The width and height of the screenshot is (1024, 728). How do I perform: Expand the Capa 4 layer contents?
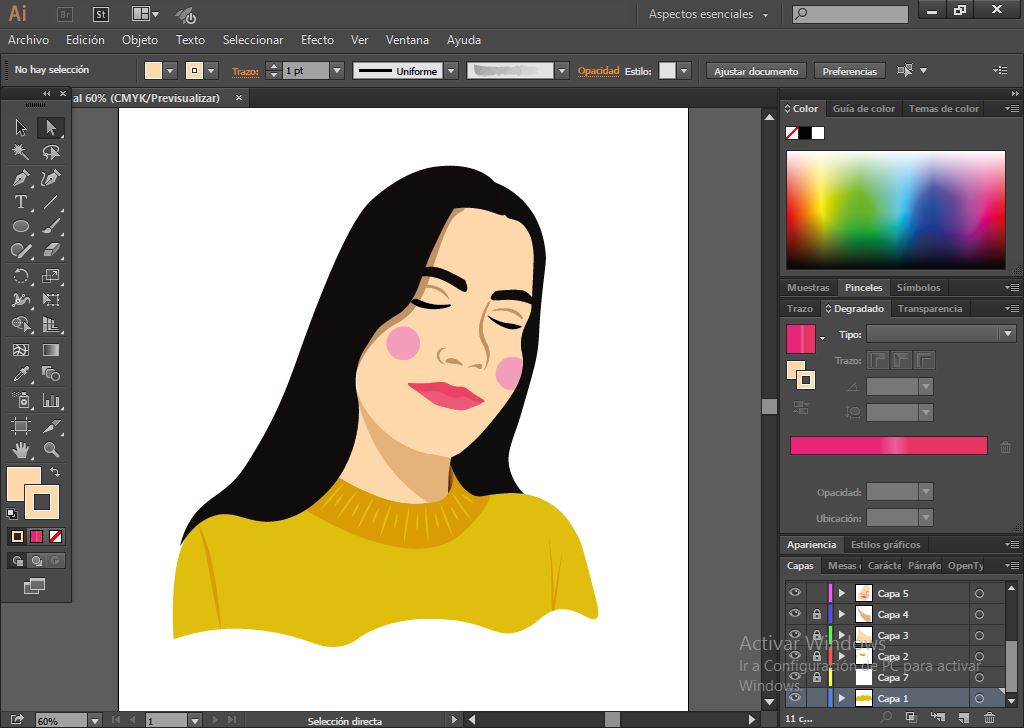[x=842, y=614]
